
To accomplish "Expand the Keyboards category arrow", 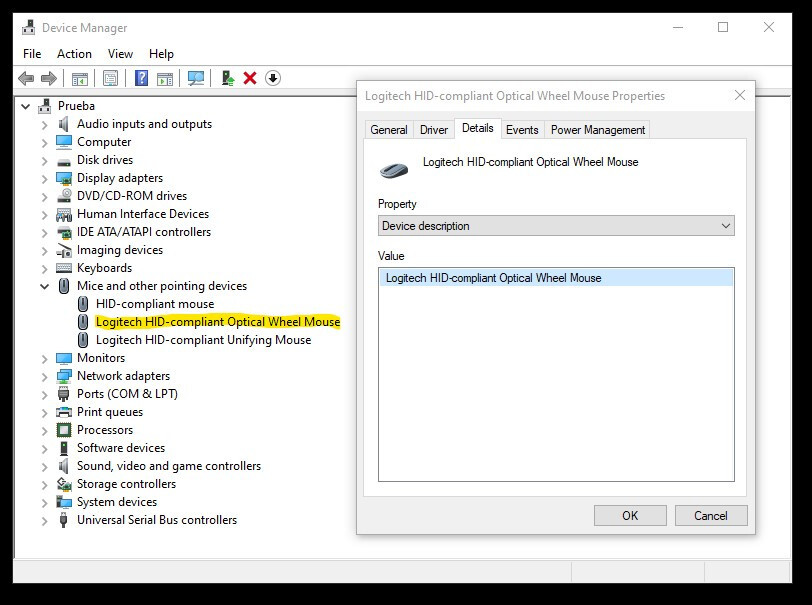I will coord(45,268).
